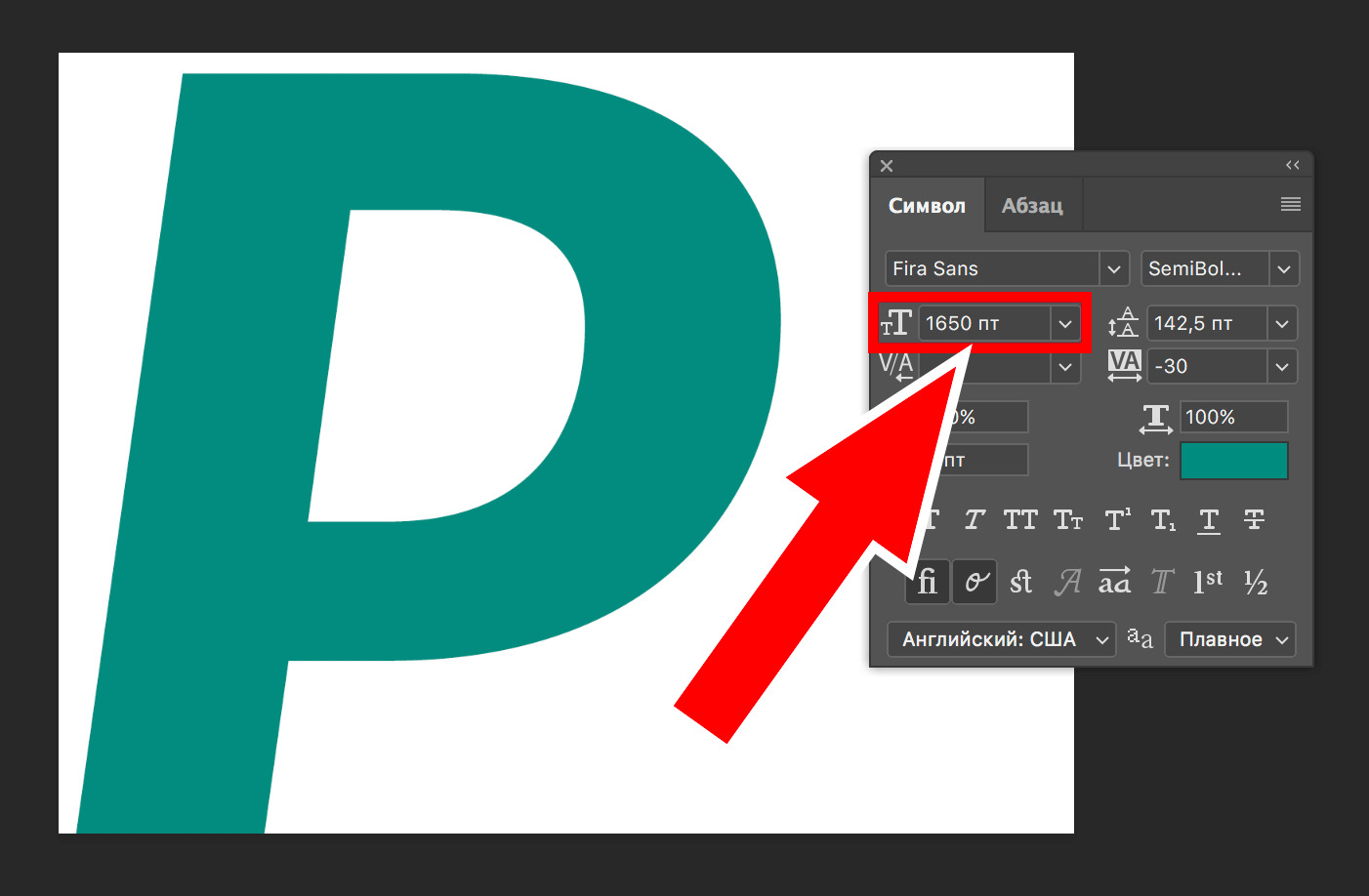Enable All Caps formatting
Viewport: 1369px width, 896px height.
pyautogui.click(x=1020, y=520)
